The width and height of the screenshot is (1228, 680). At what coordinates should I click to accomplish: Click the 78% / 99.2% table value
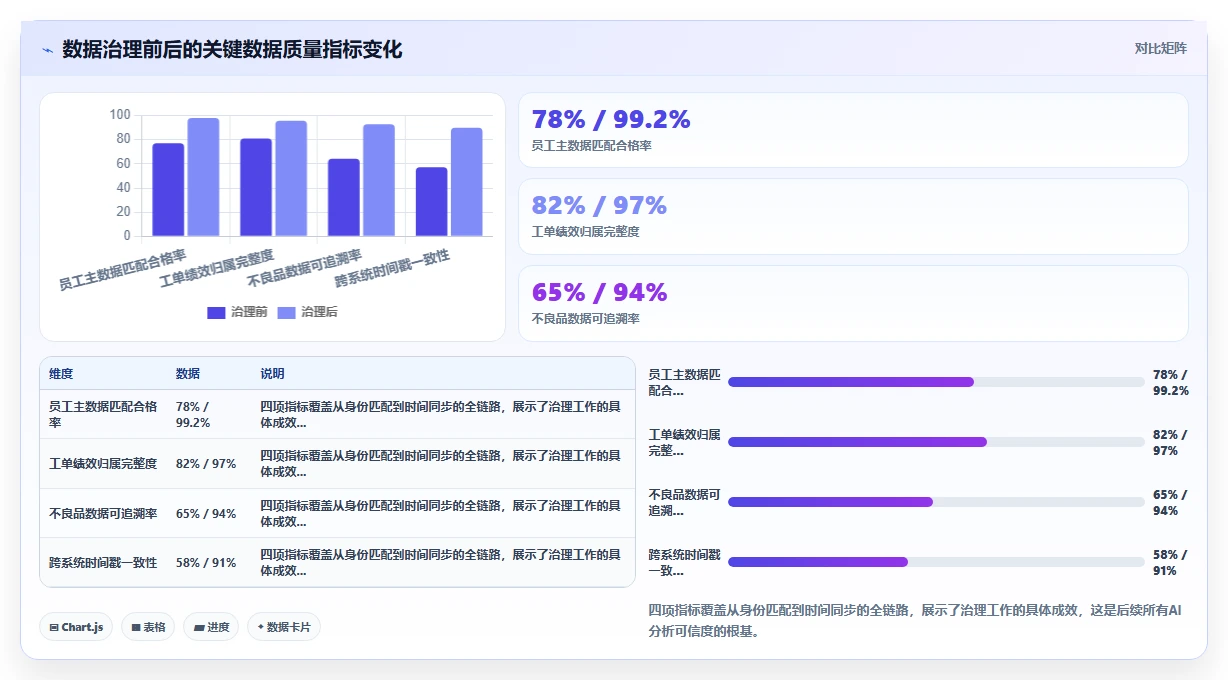pos(194,414)
